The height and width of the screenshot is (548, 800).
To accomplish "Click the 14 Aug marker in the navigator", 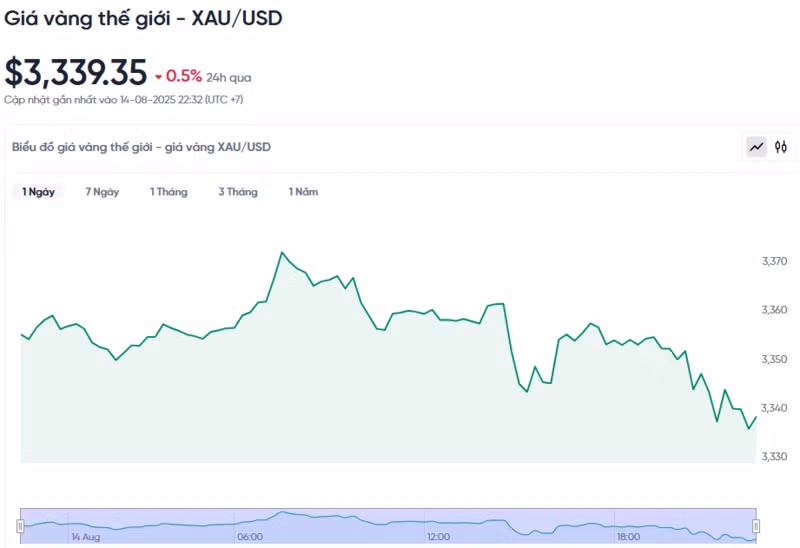I will point(85,537).
